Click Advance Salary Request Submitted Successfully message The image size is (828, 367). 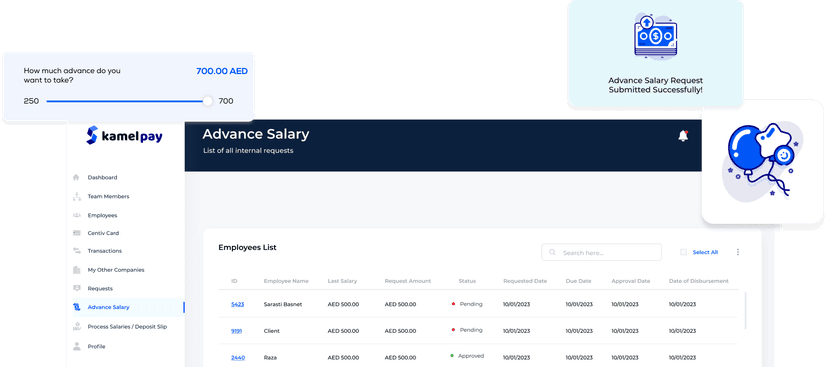(x=655, y=85)
